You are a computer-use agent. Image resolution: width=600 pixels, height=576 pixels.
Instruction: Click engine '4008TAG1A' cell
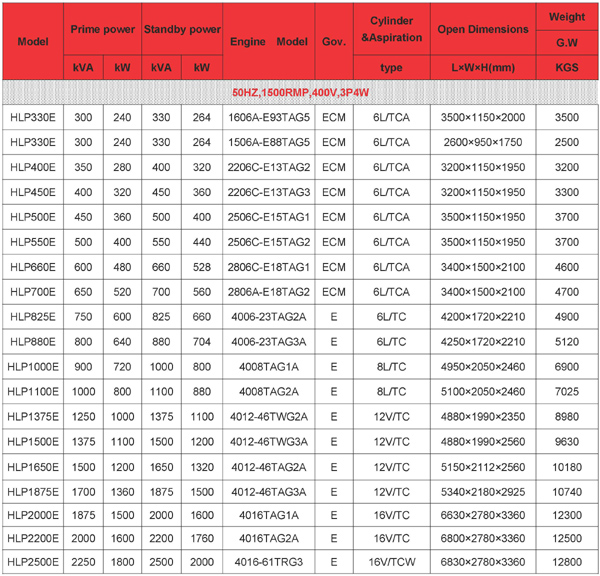click(269, 367)
